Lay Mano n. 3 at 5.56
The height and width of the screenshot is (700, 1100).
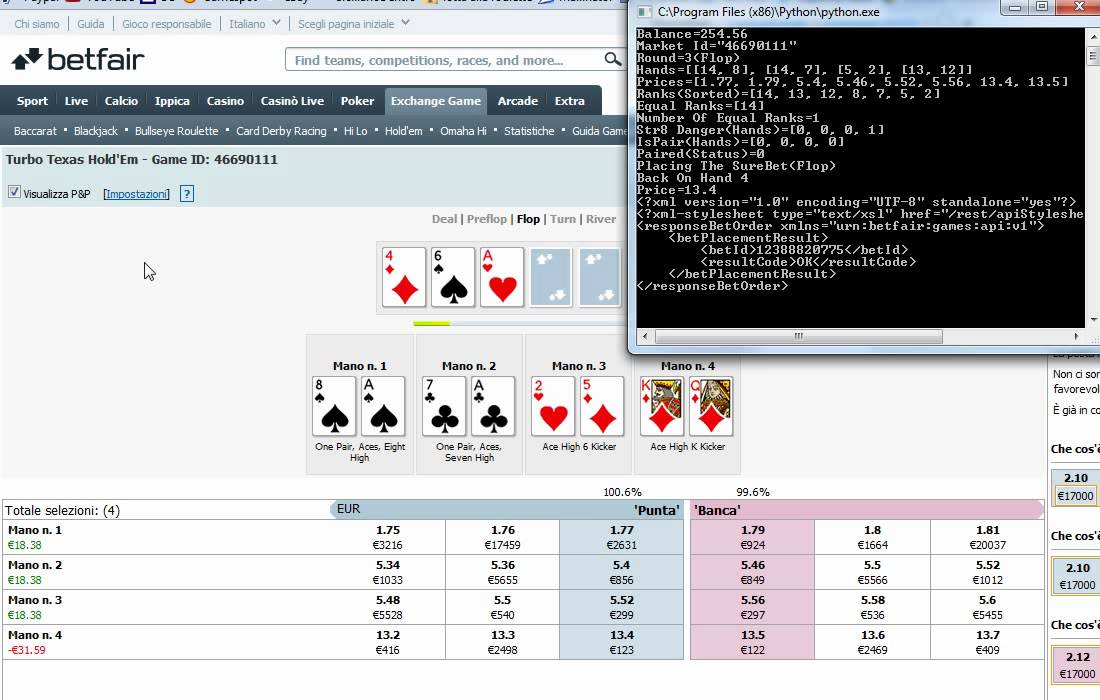(753, 607)
